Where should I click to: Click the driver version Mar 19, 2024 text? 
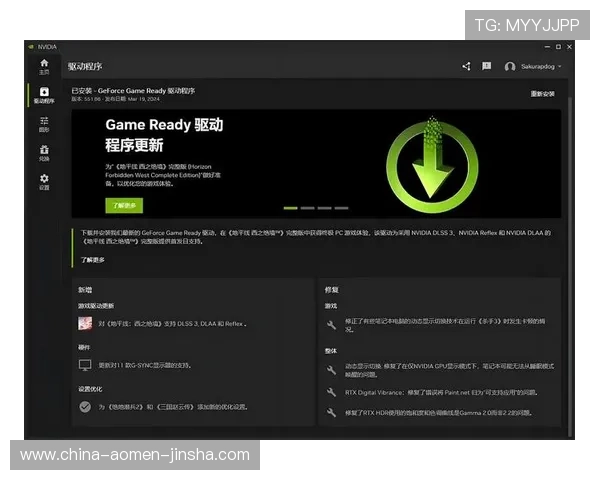click(x=116, y=99)
